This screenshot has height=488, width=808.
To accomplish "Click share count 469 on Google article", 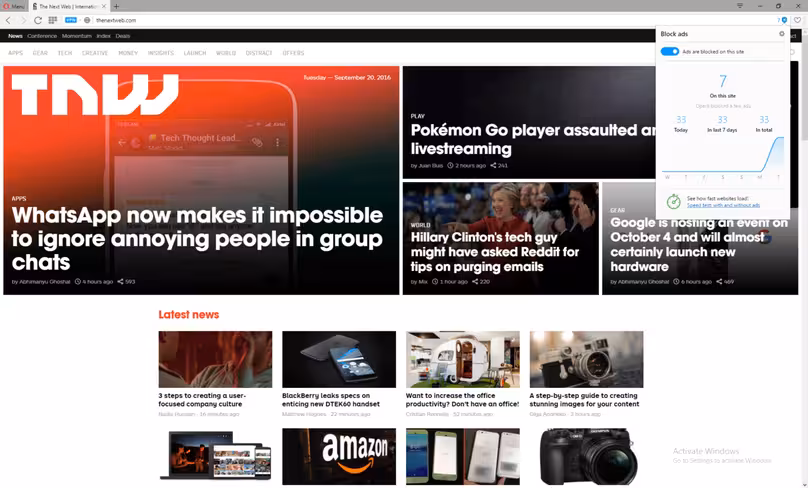I will (725, 281).
